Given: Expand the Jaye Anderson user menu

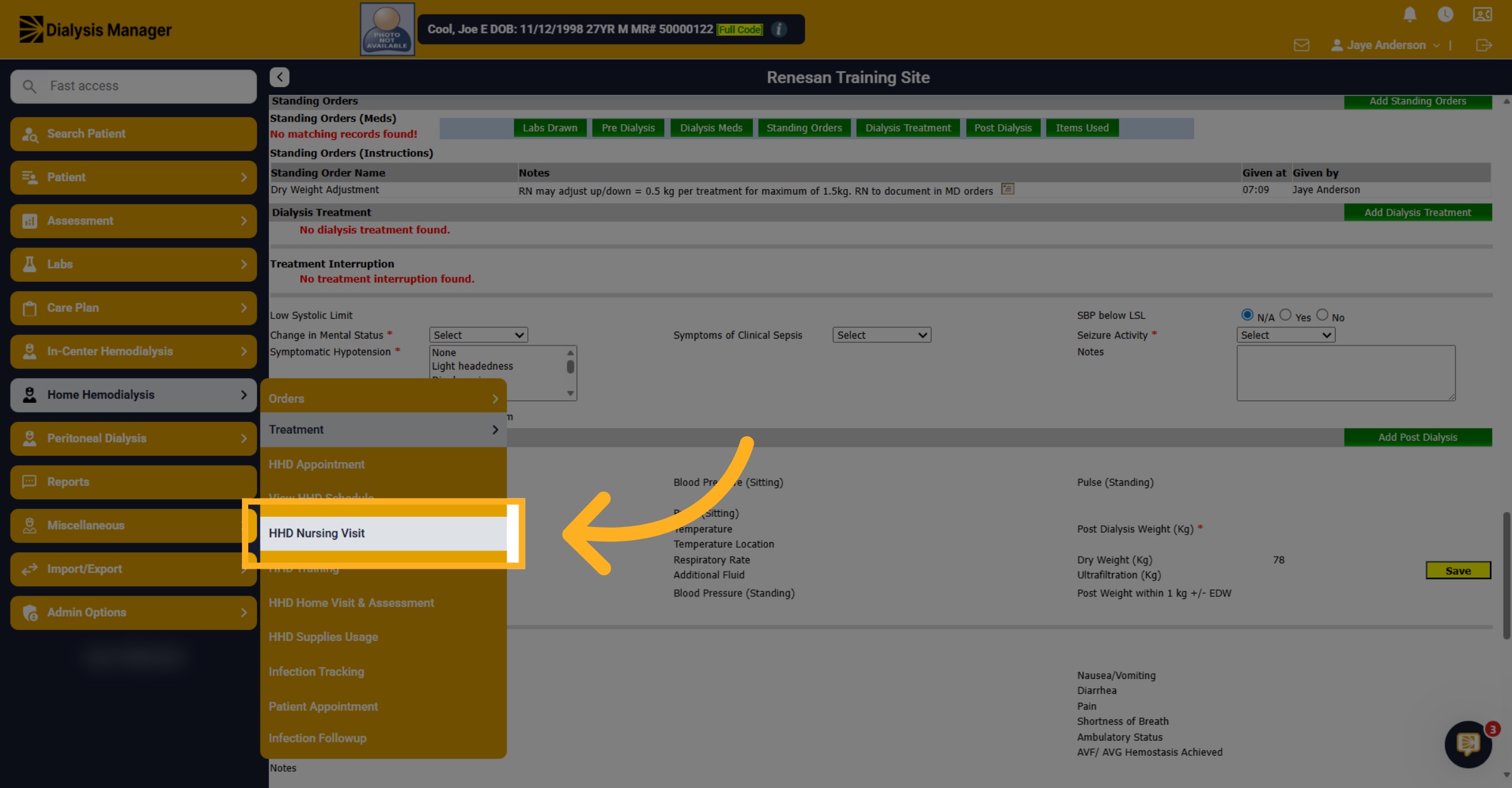Looking at the screenshot, I should pos(1385,45).
